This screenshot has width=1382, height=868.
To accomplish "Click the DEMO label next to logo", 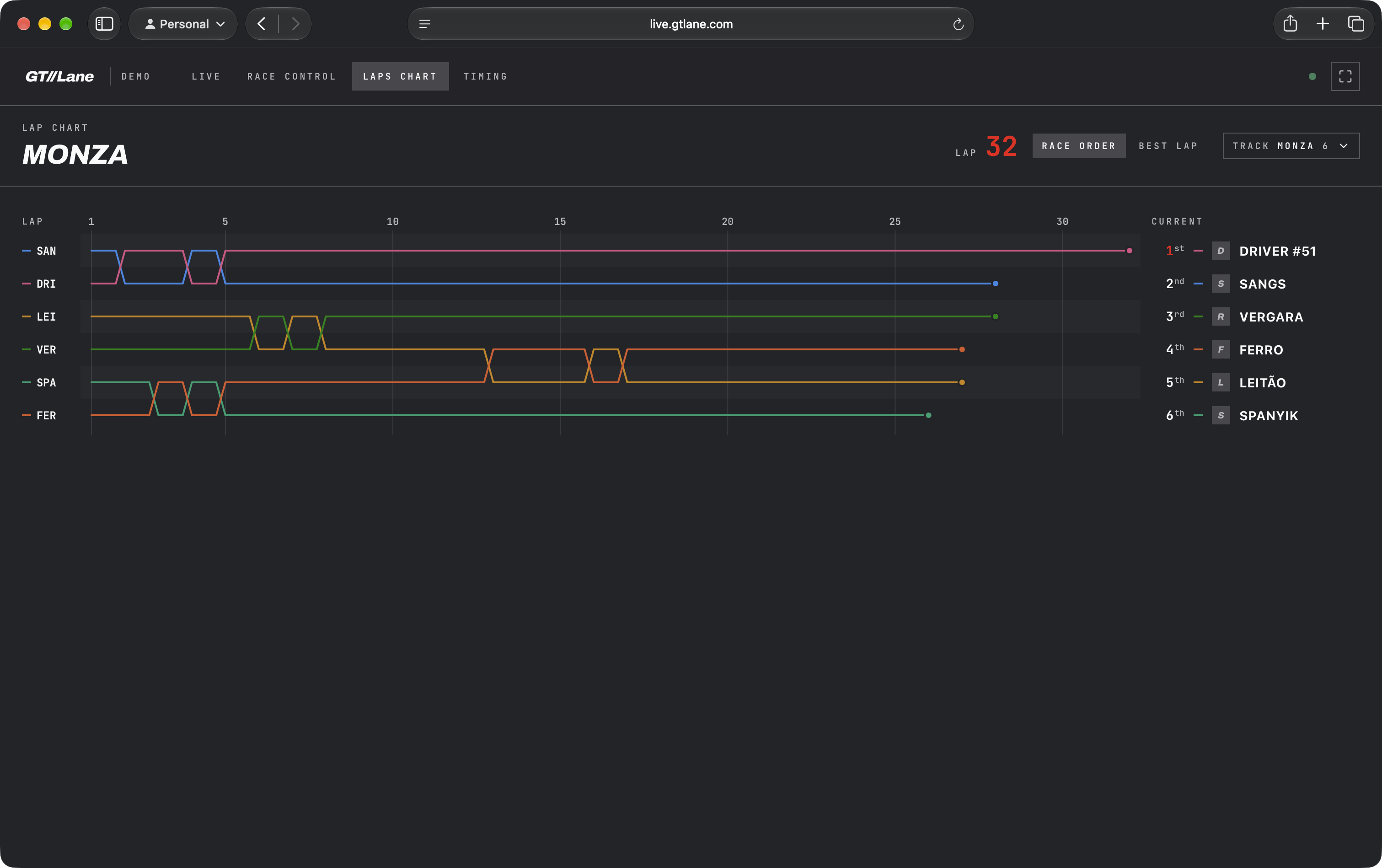I will coord(136,76).
